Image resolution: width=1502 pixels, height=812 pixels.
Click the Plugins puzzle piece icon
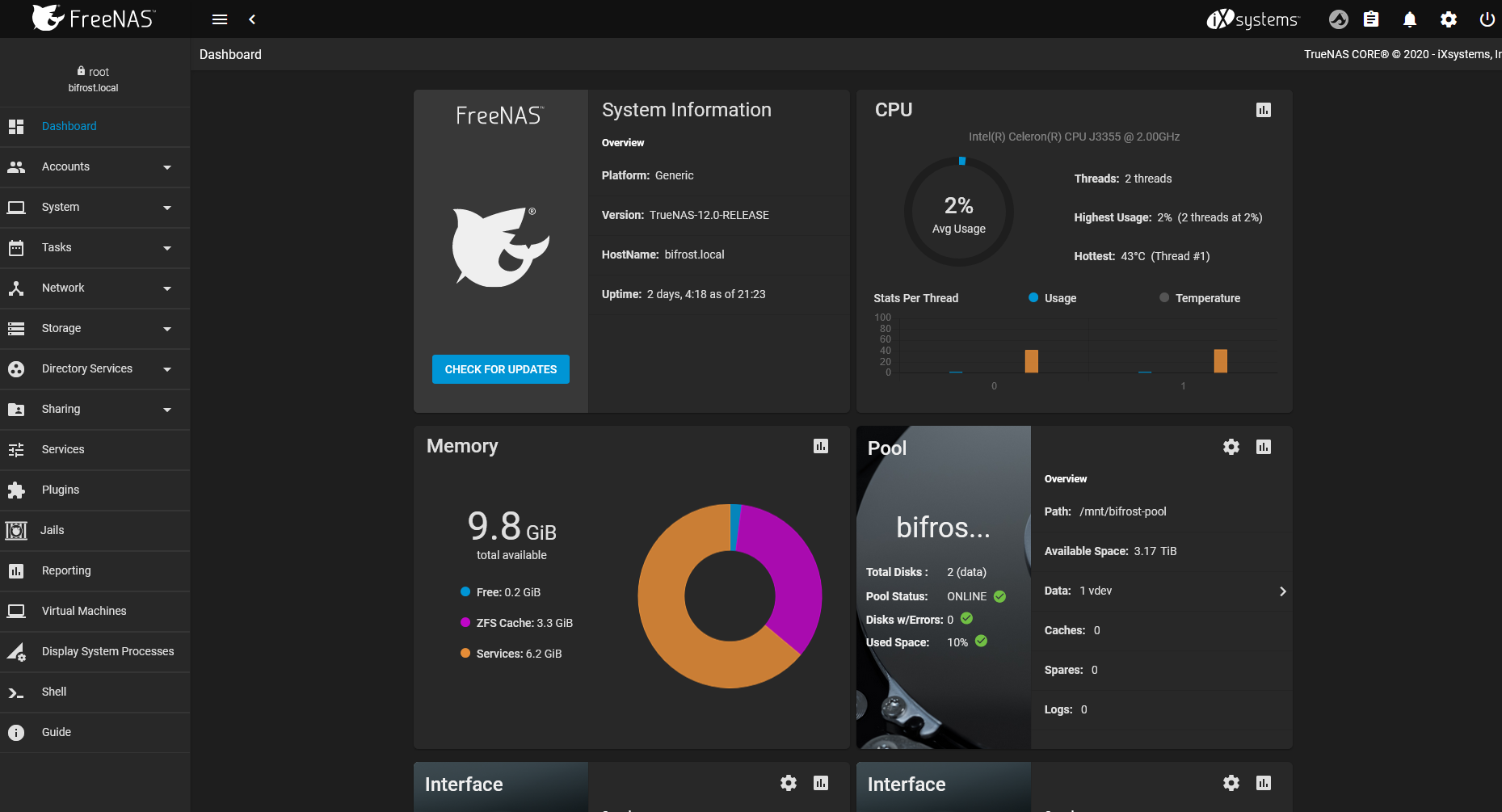[16, 490]
